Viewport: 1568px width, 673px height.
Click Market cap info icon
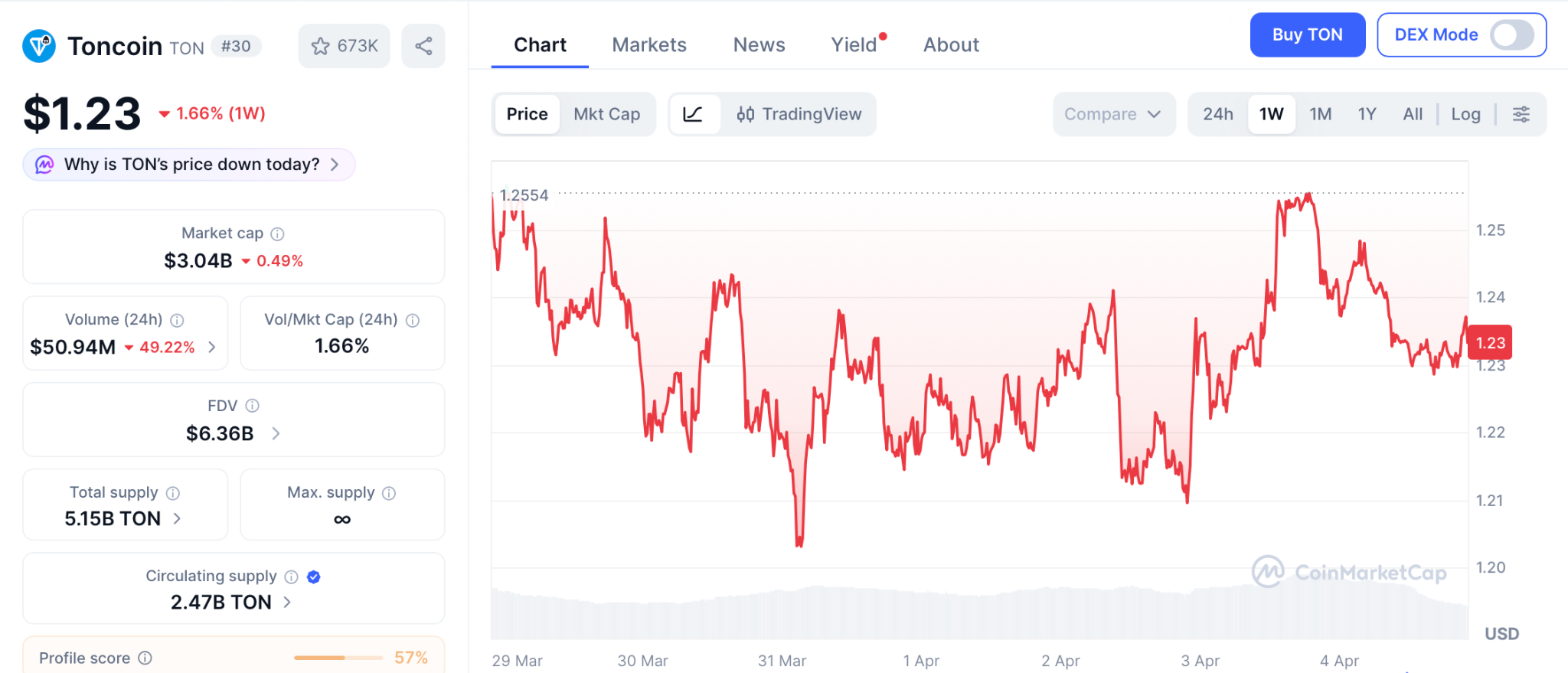(278, 234)
